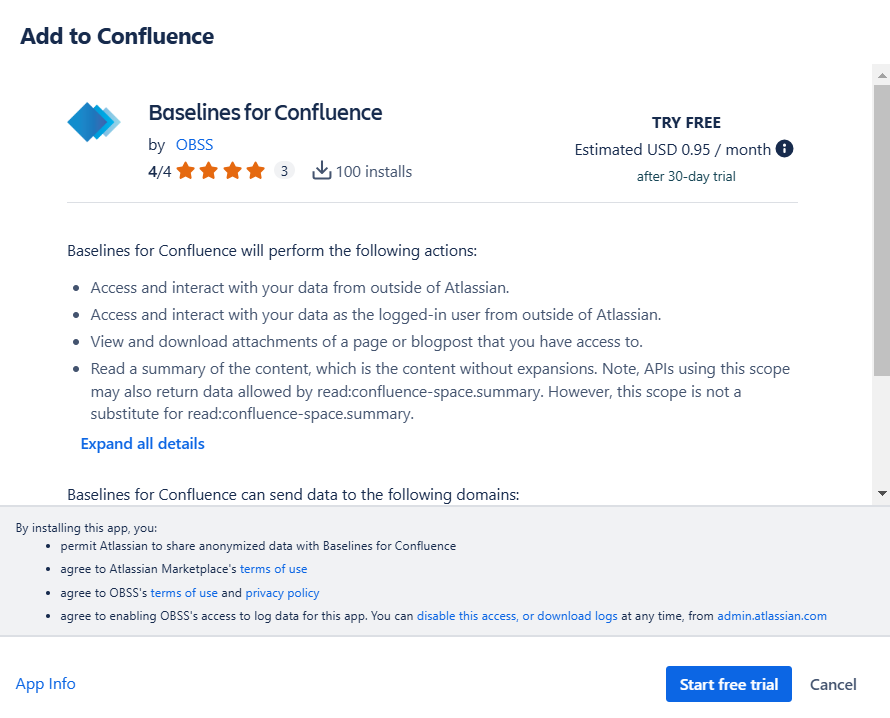The image size is (890, 718).
Task: Click the Baselines for Confluence app logo
Action: 94,122
